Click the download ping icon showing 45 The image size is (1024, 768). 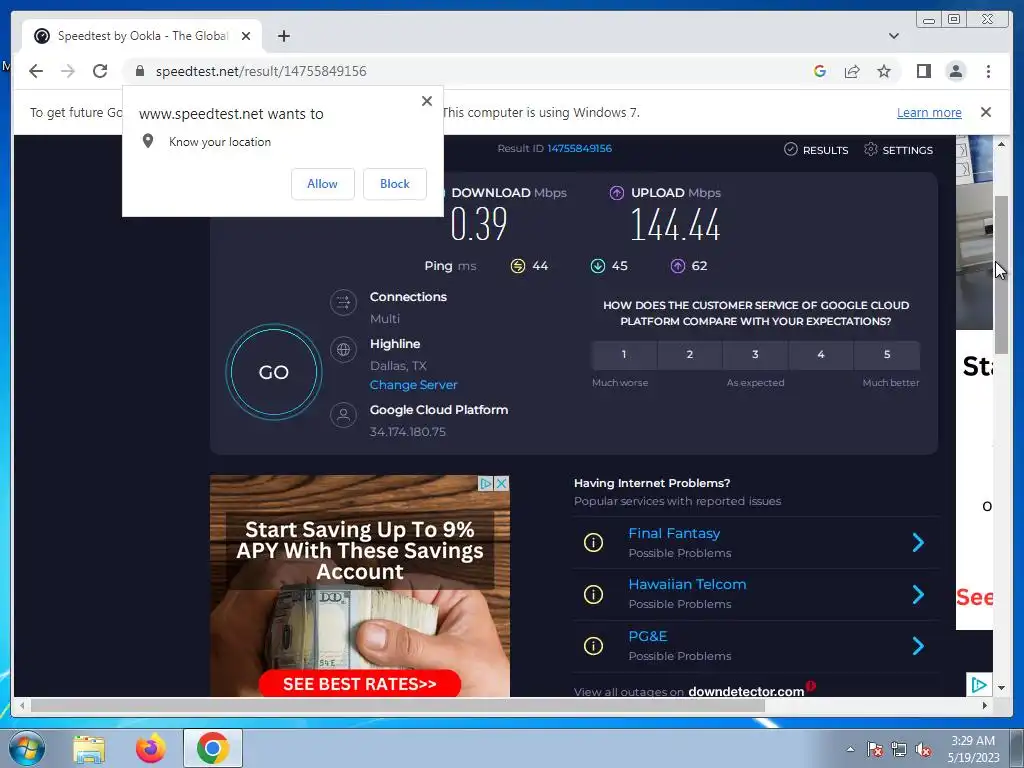tap(598, 266)
